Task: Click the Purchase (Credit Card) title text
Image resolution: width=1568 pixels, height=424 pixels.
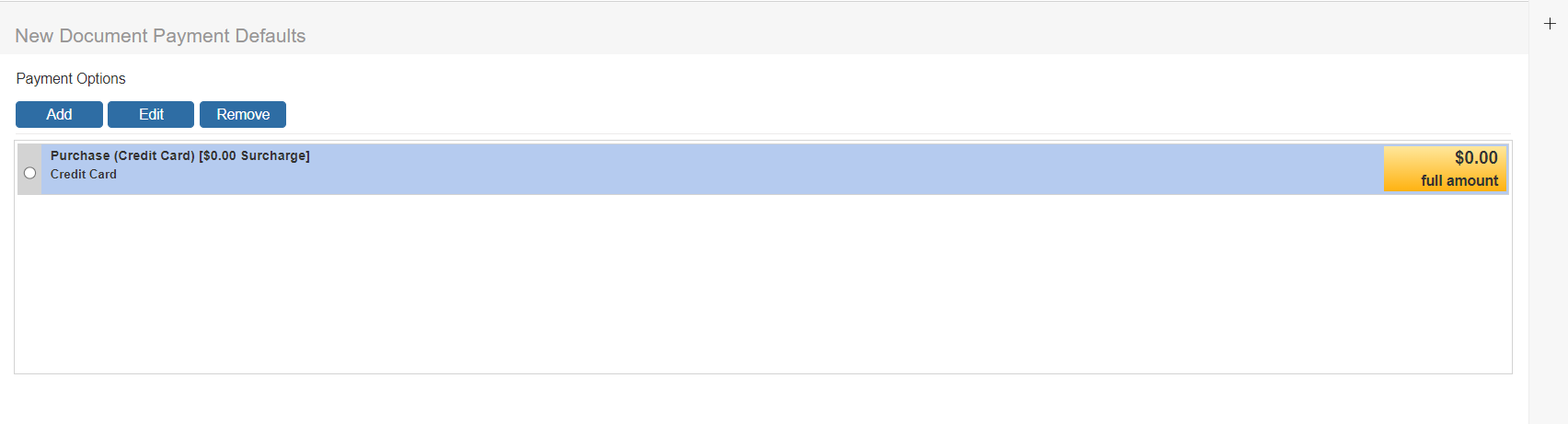Action: pos(122,155)
